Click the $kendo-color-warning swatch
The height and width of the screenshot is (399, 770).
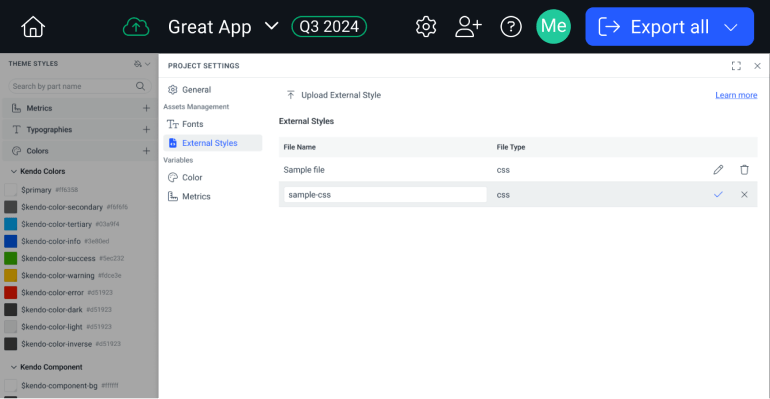[x=10, y=275]
